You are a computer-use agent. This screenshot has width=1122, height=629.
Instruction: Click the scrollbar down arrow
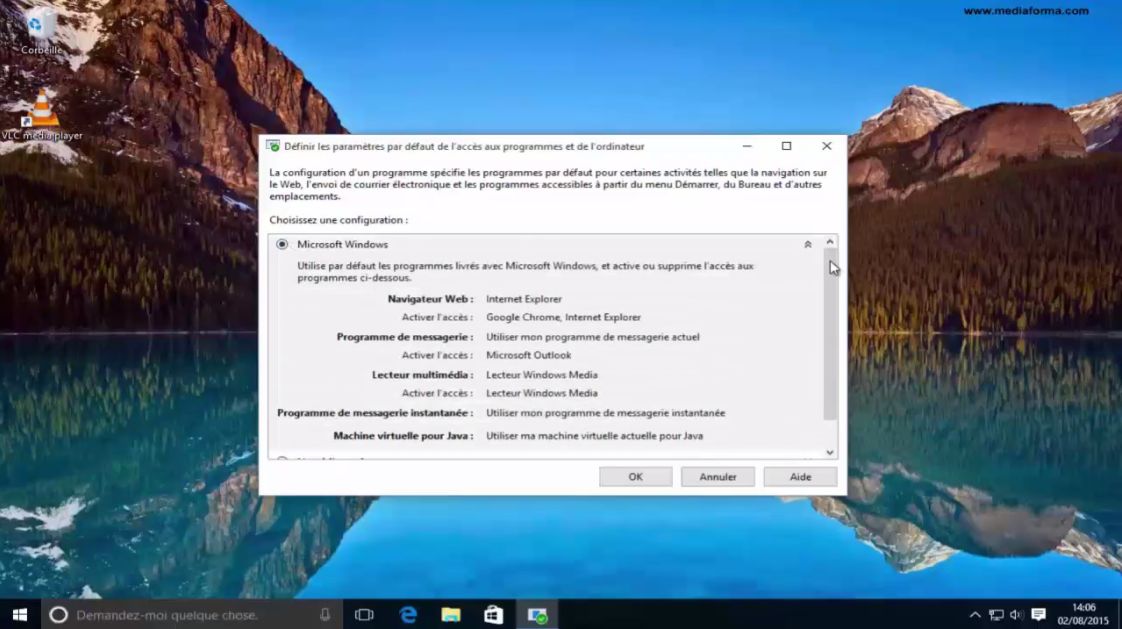[830, 452]
